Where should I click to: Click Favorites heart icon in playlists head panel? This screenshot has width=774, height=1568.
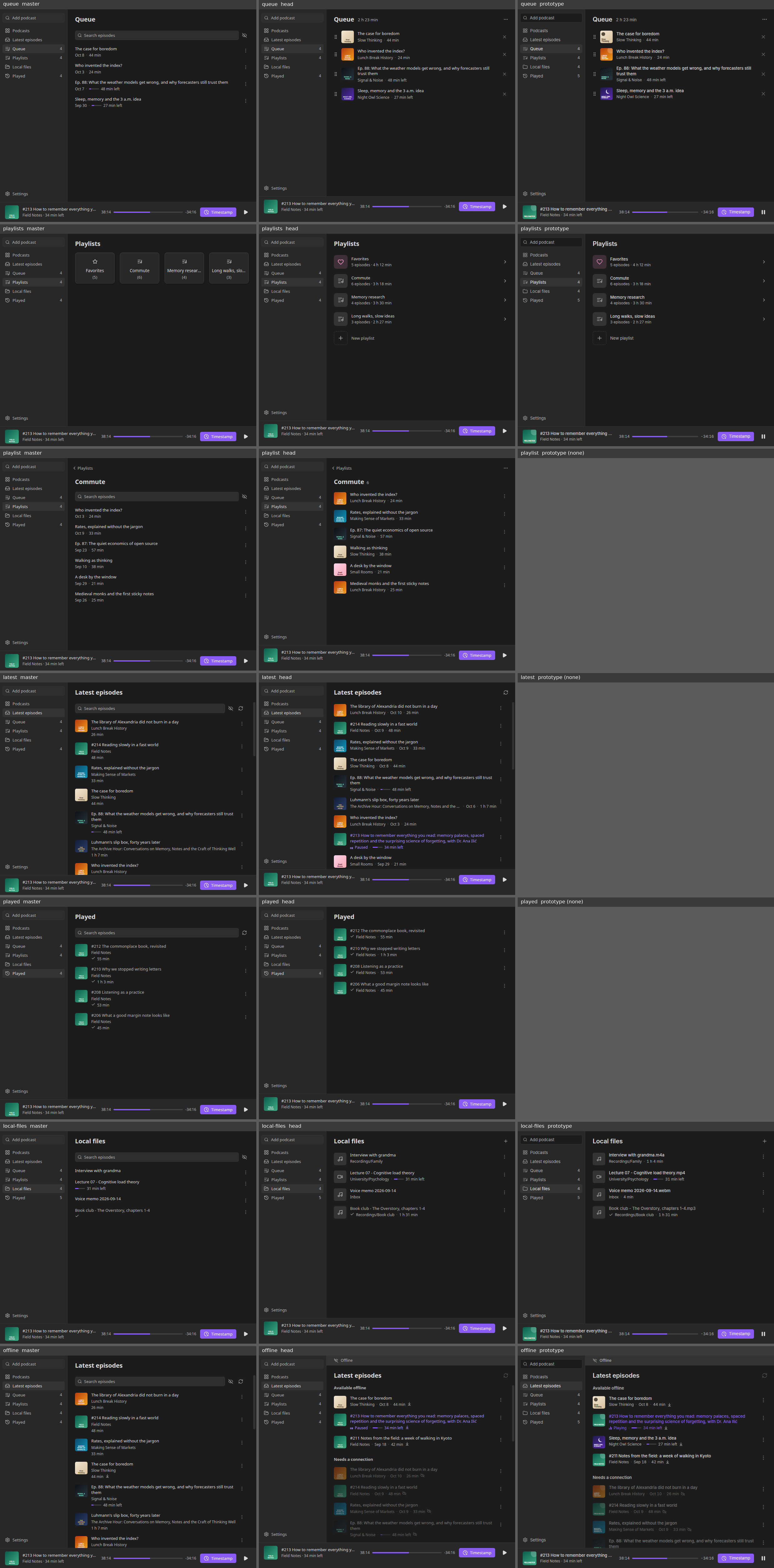pyautogui.click(x=340, y=262)
